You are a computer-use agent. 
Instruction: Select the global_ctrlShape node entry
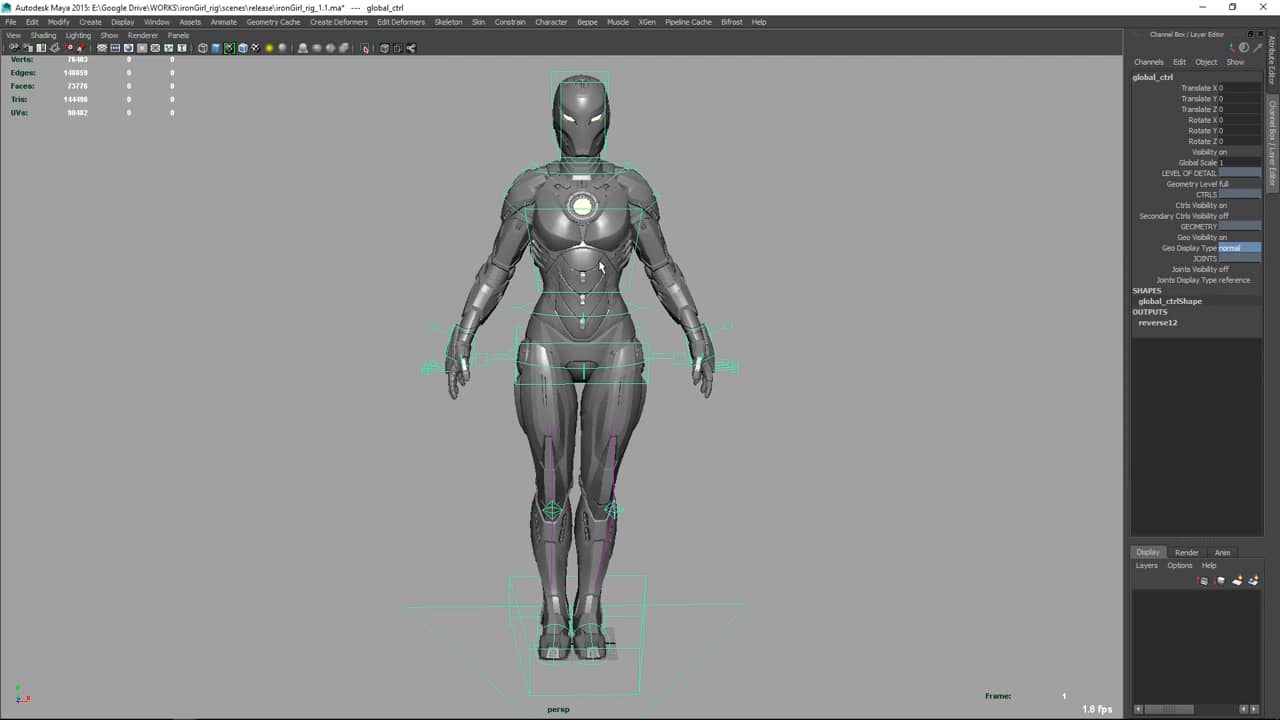(1170, 301)
